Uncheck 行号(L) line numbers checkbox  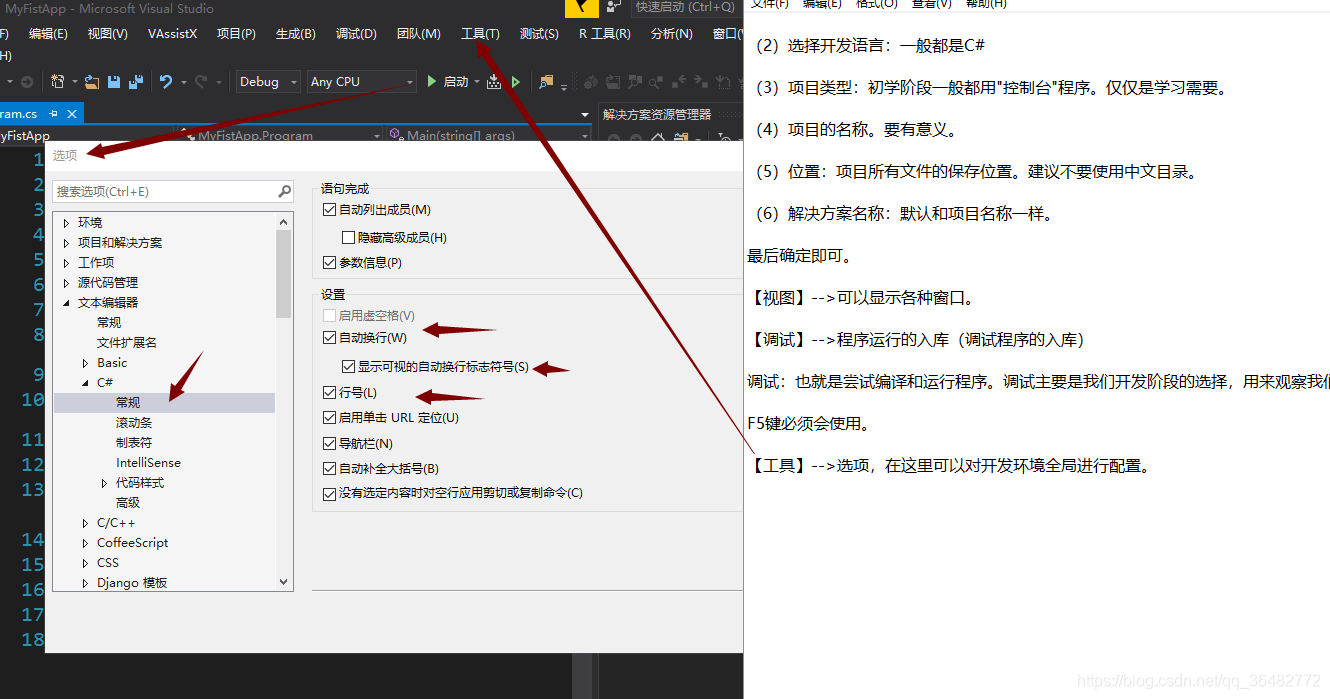point(330,393)
